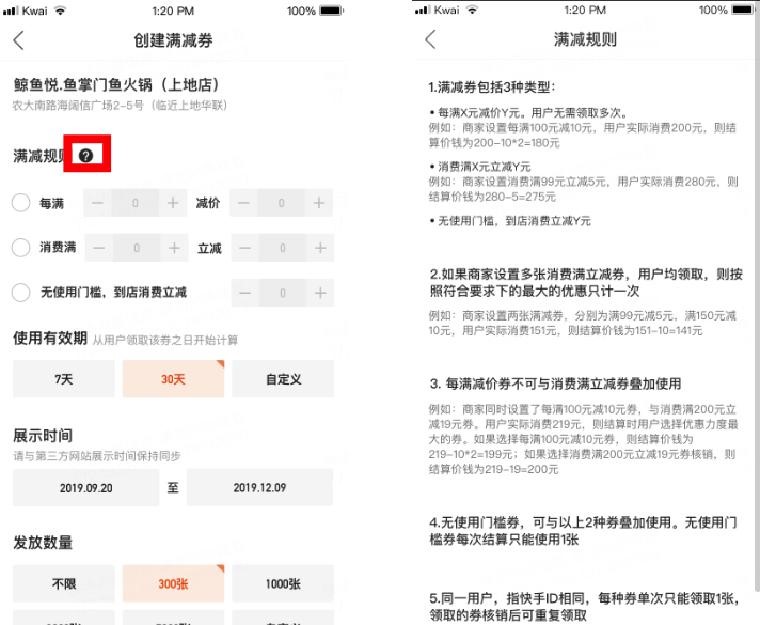This screenshot has height=625, width=761.
Task: Select 300张 issue quantity
Action: [173, 584]
